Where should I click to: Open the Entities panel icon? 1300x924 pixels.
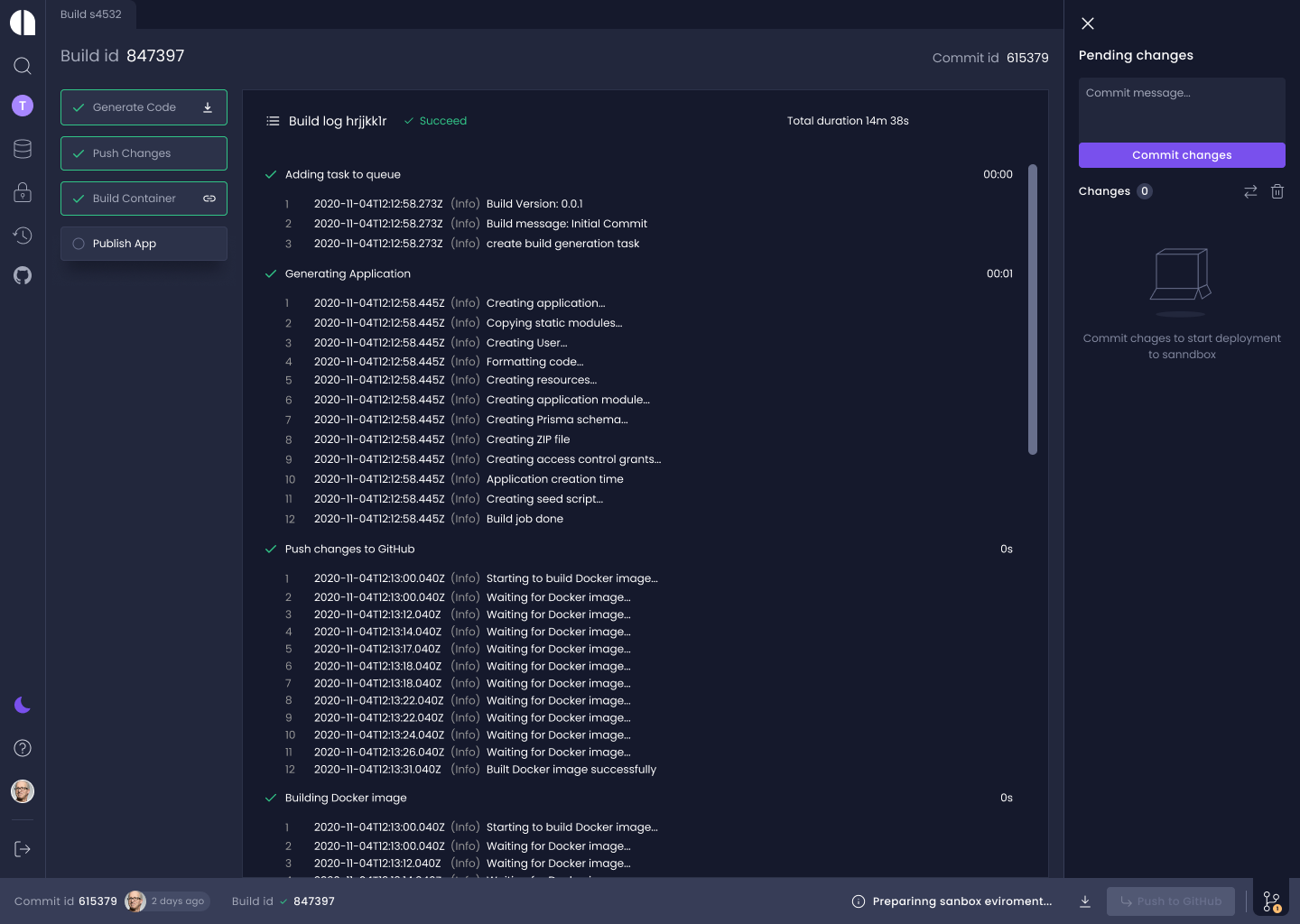22,148
